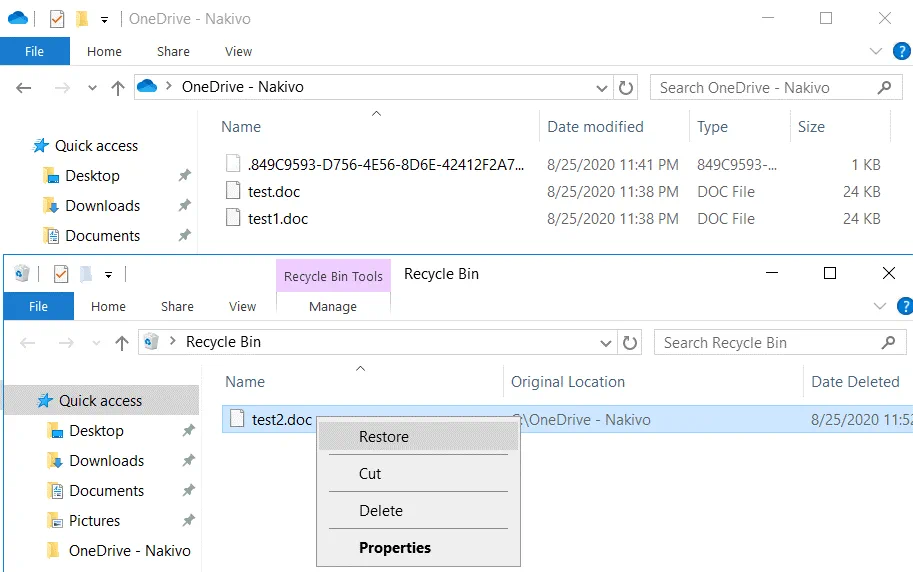Expand ribbon chevron in Recycle Bin window
Viewport: 913px width, 572px height.
(879, 306)
